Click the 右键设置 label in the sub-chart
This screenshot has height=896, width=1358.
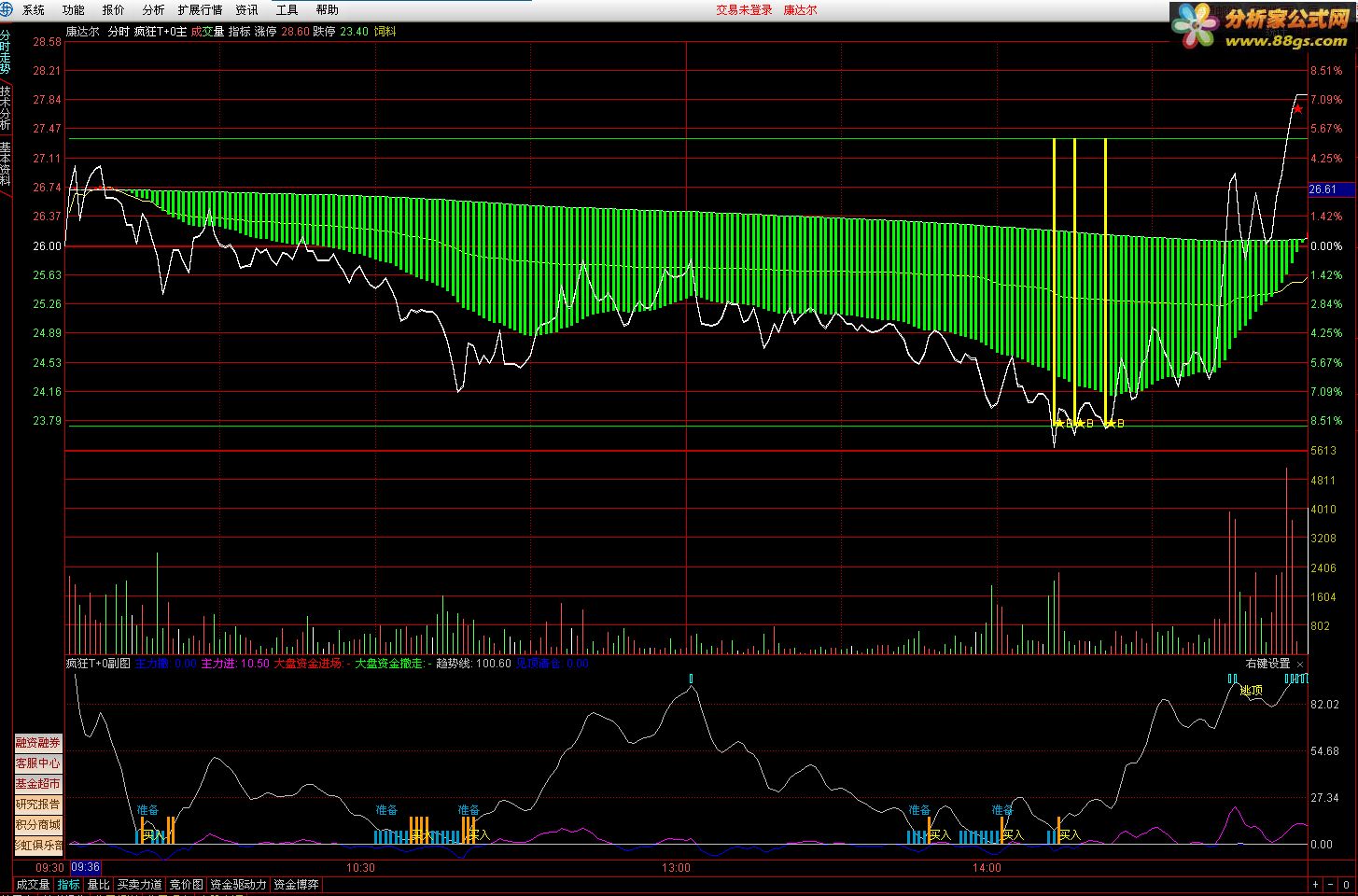pos(1267,664)
